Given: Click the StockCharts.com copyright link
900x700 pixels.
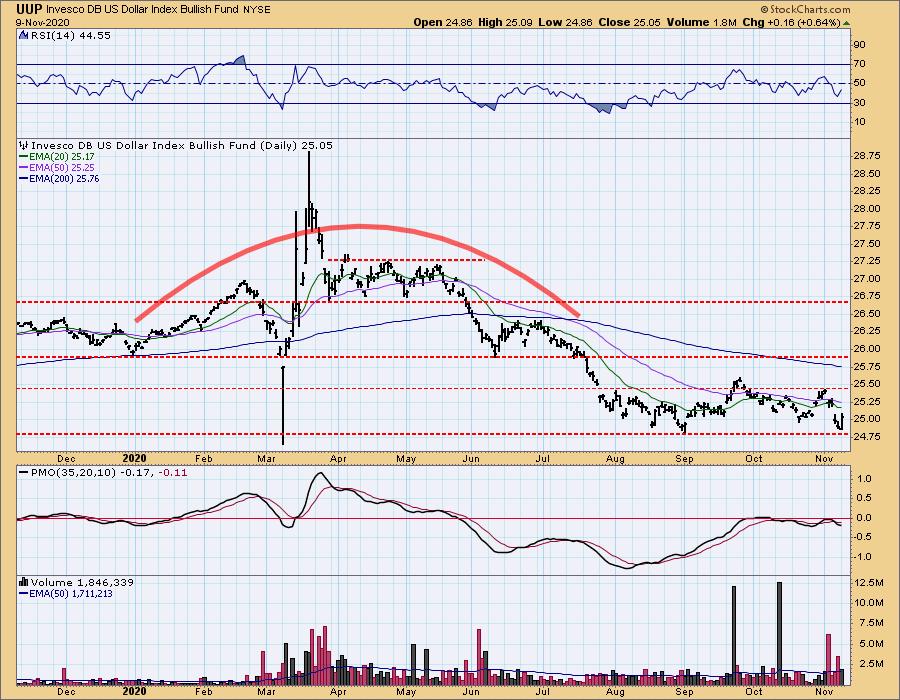Looking at the screenshot, I should coord(805,9).
